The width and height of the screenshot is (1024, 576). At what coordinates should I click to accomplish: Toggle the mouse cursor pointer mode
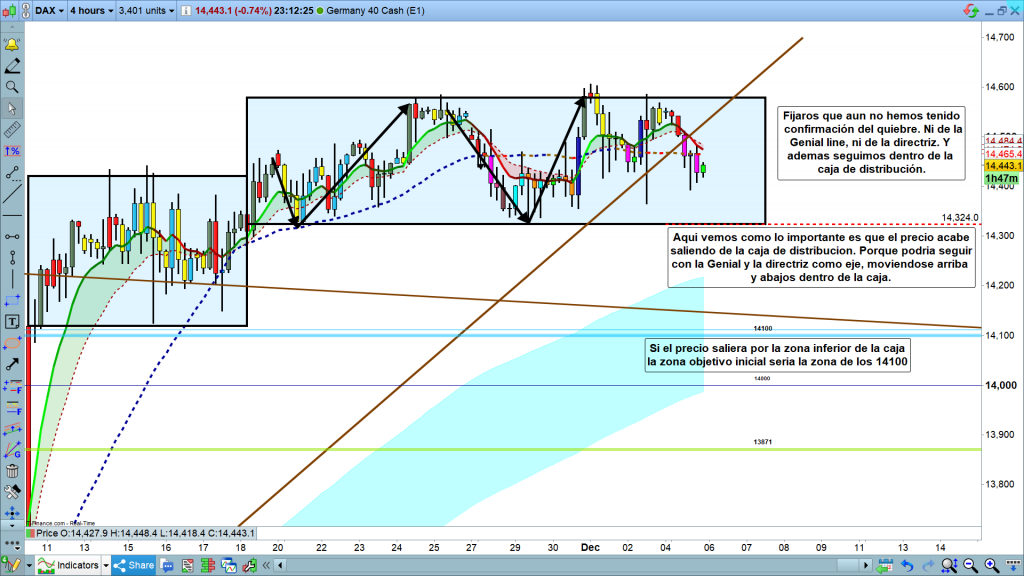click(x=13, y=108)
